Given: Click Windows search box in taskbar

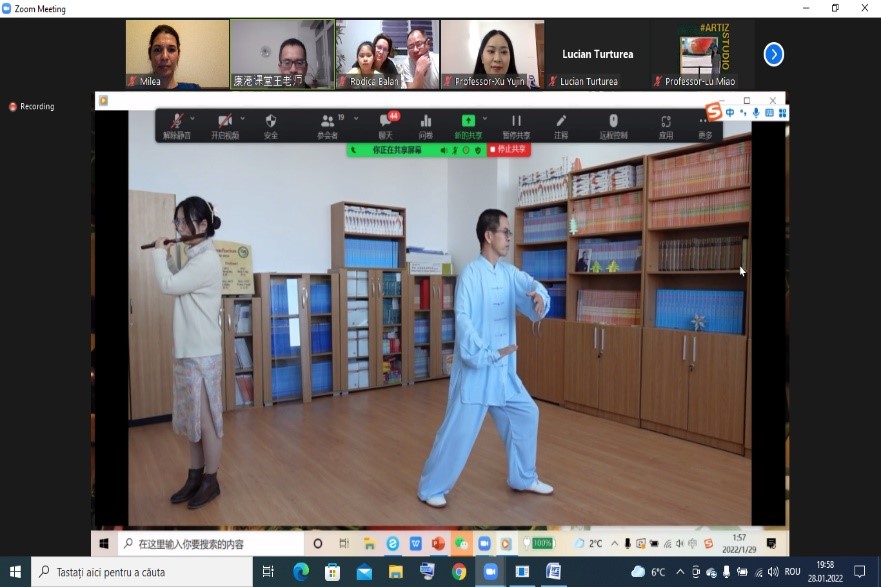Looking at the screenshot, I should [142, 572].
